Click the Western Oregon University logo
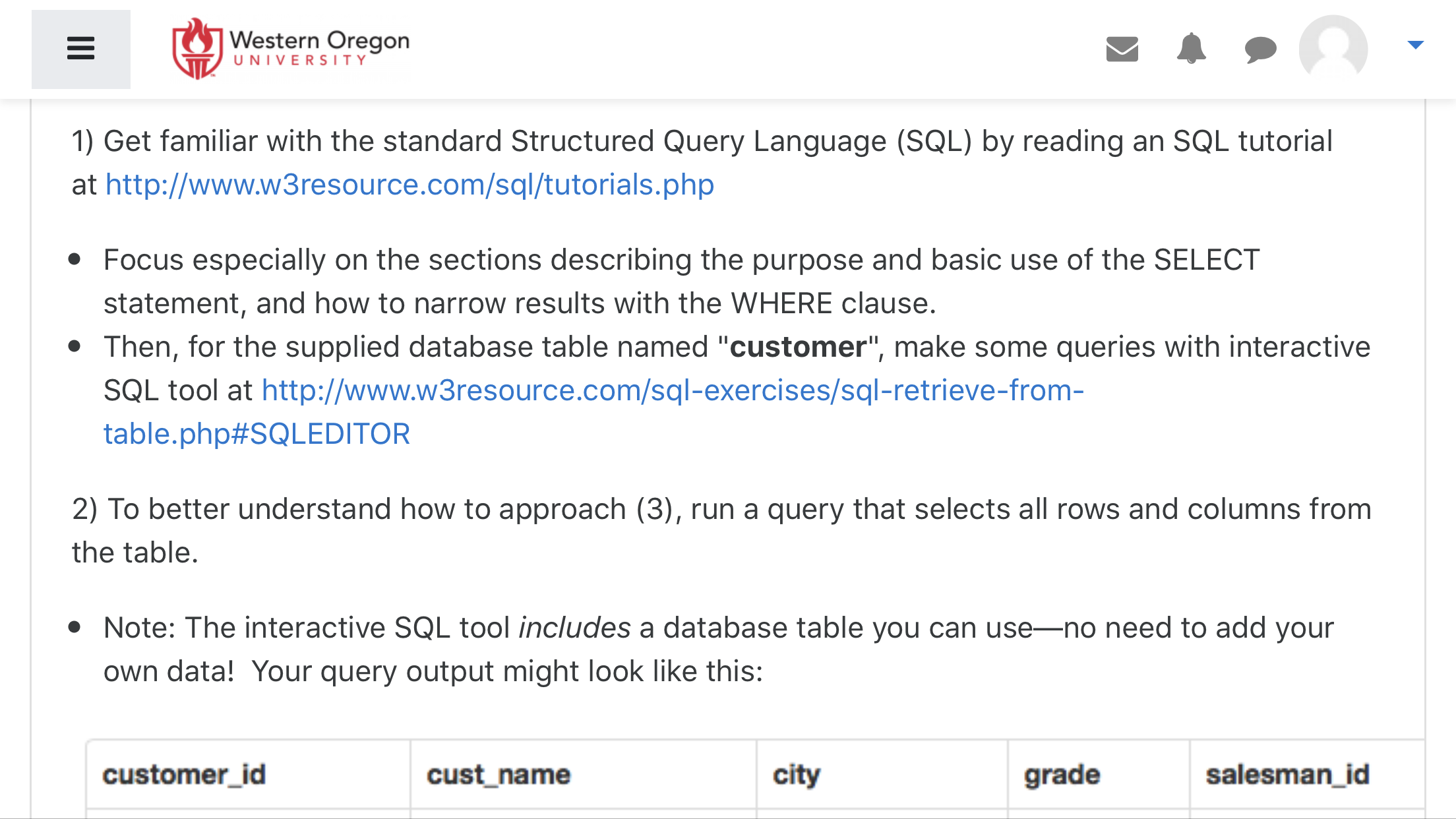Image resolution: width=1456 pixels, height=819 pixels. (290, 49)
